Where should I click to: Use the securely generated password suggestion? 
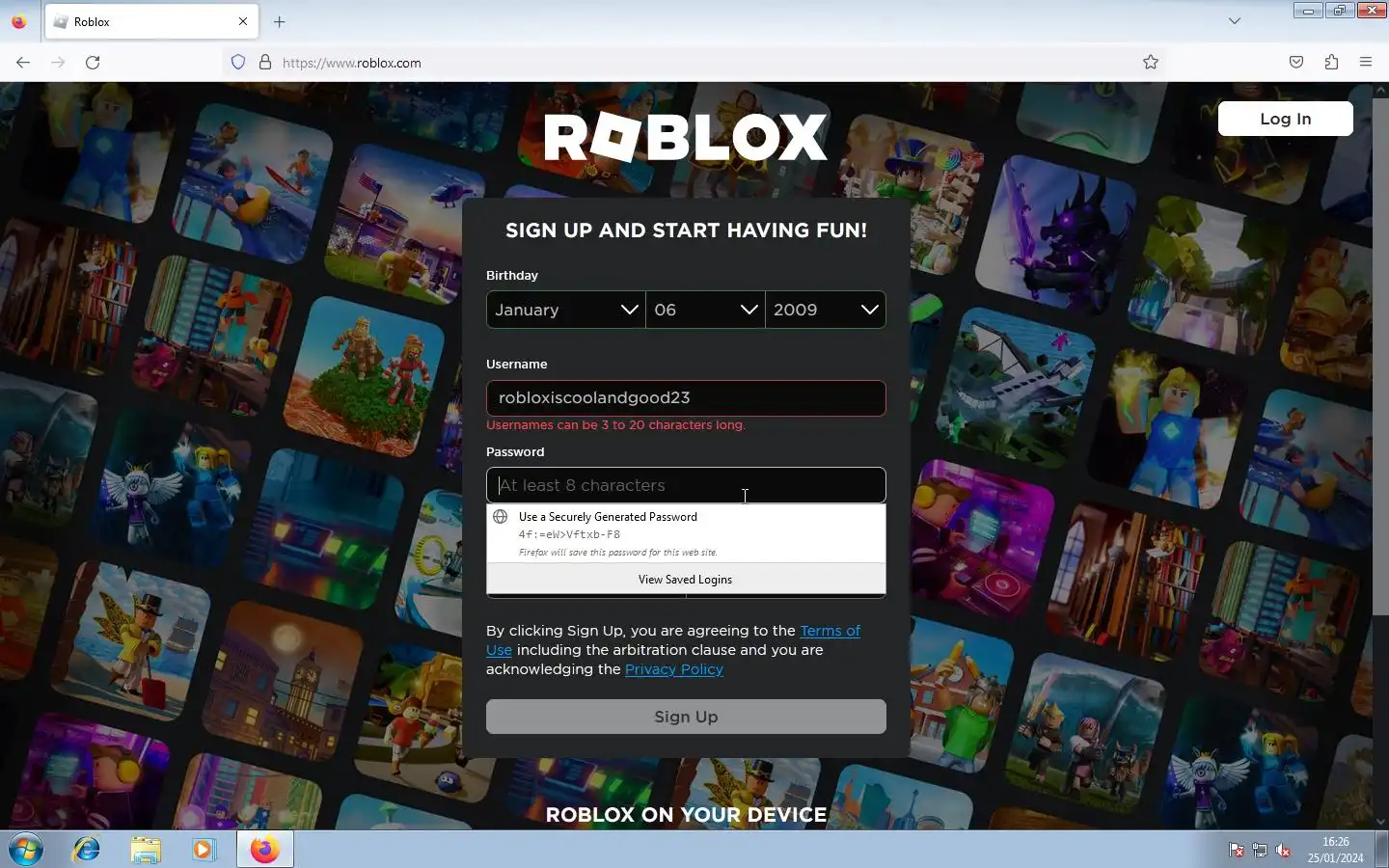[x=686, y=533]
